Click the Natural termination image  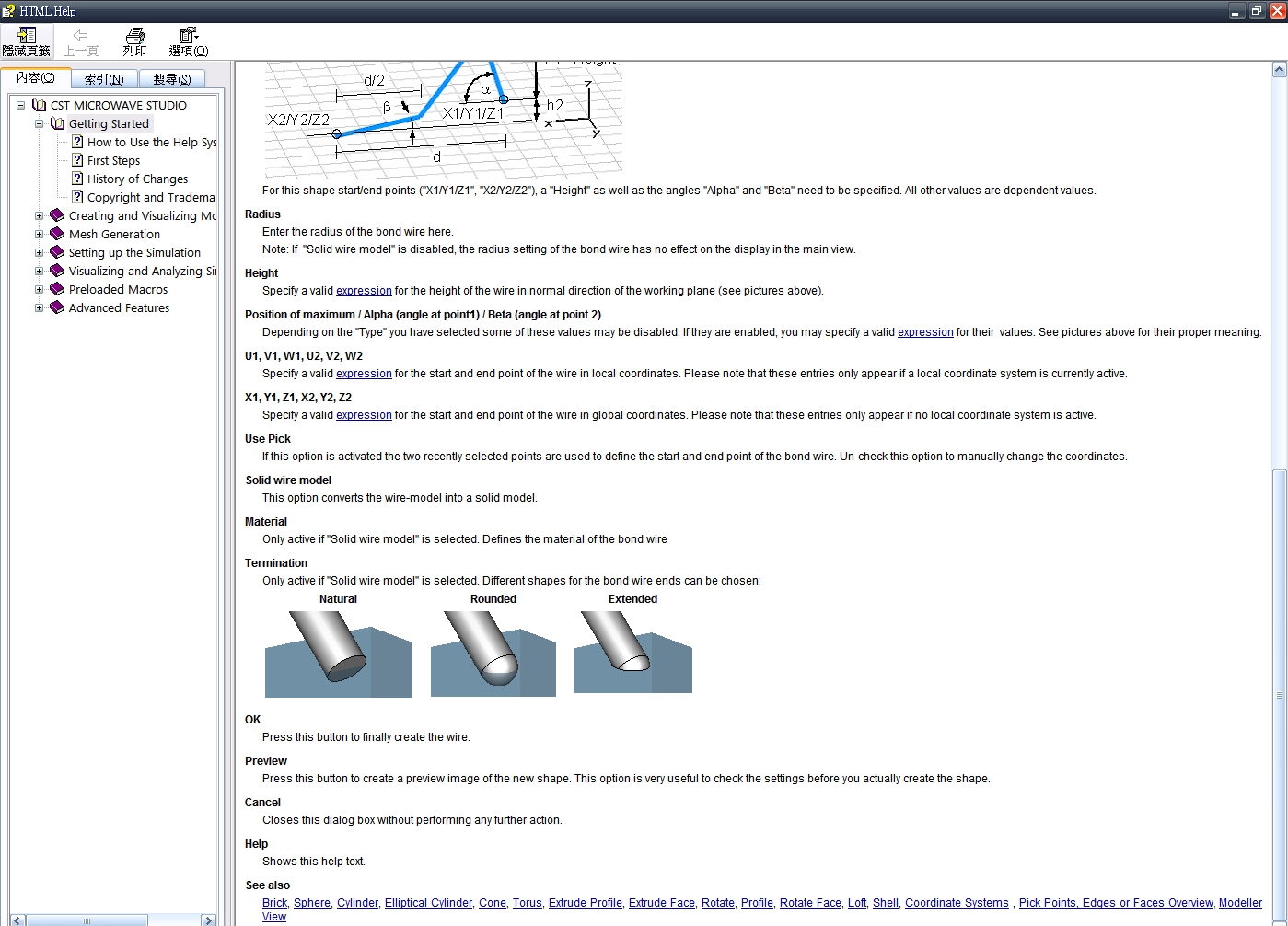(339, 654)
